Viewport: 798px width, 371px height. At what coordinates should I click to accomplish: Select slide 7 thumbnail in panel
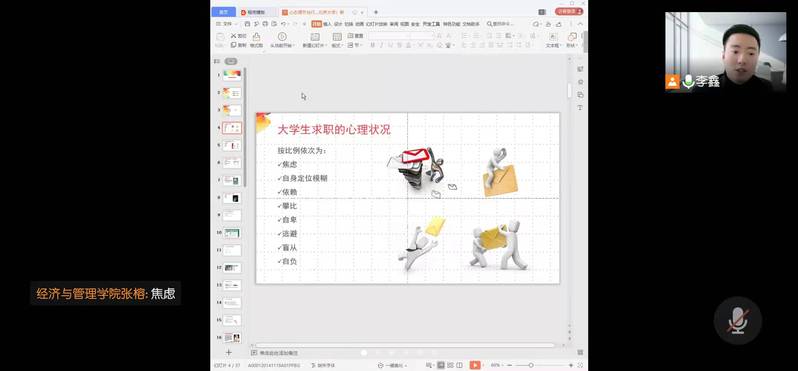click(232, 180)
